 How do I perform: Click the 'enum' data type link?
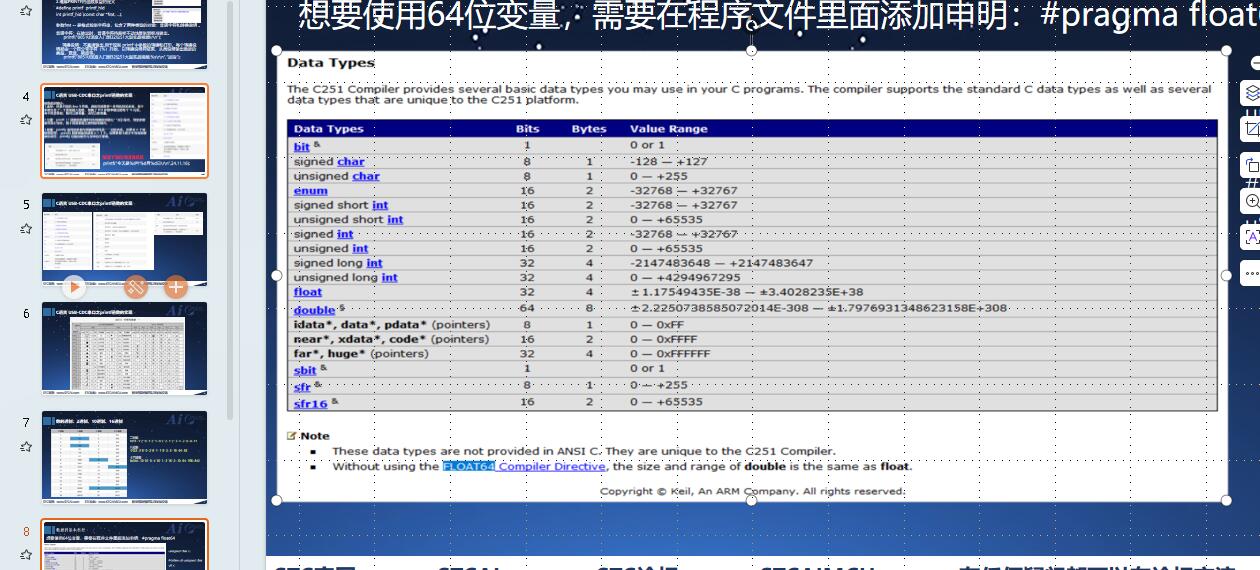[310, 190]
